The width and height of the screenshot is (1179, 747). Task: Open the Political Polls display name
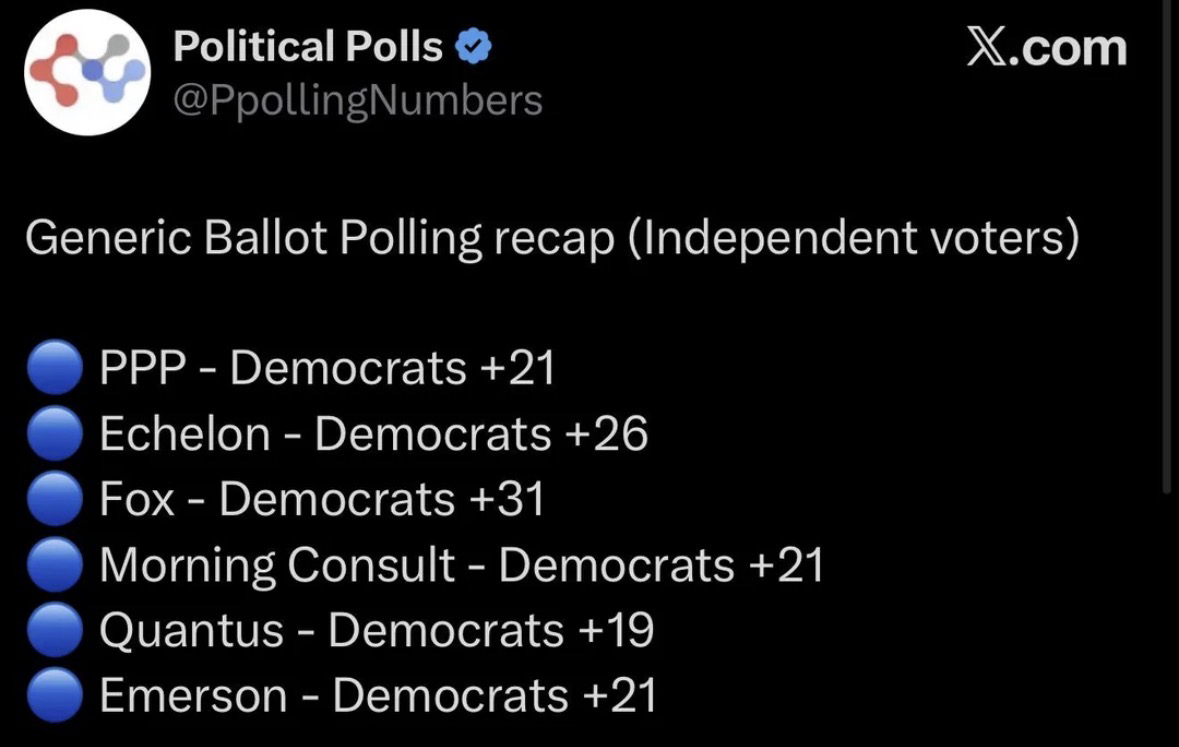coord(308,47)
